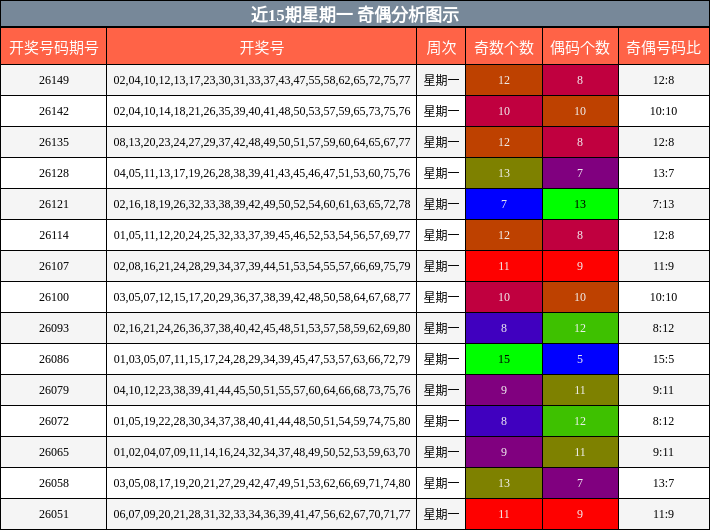Select issue number 26100
This screenshot has height=530, width=710.
pyautogui.click(x=54, y=297)
